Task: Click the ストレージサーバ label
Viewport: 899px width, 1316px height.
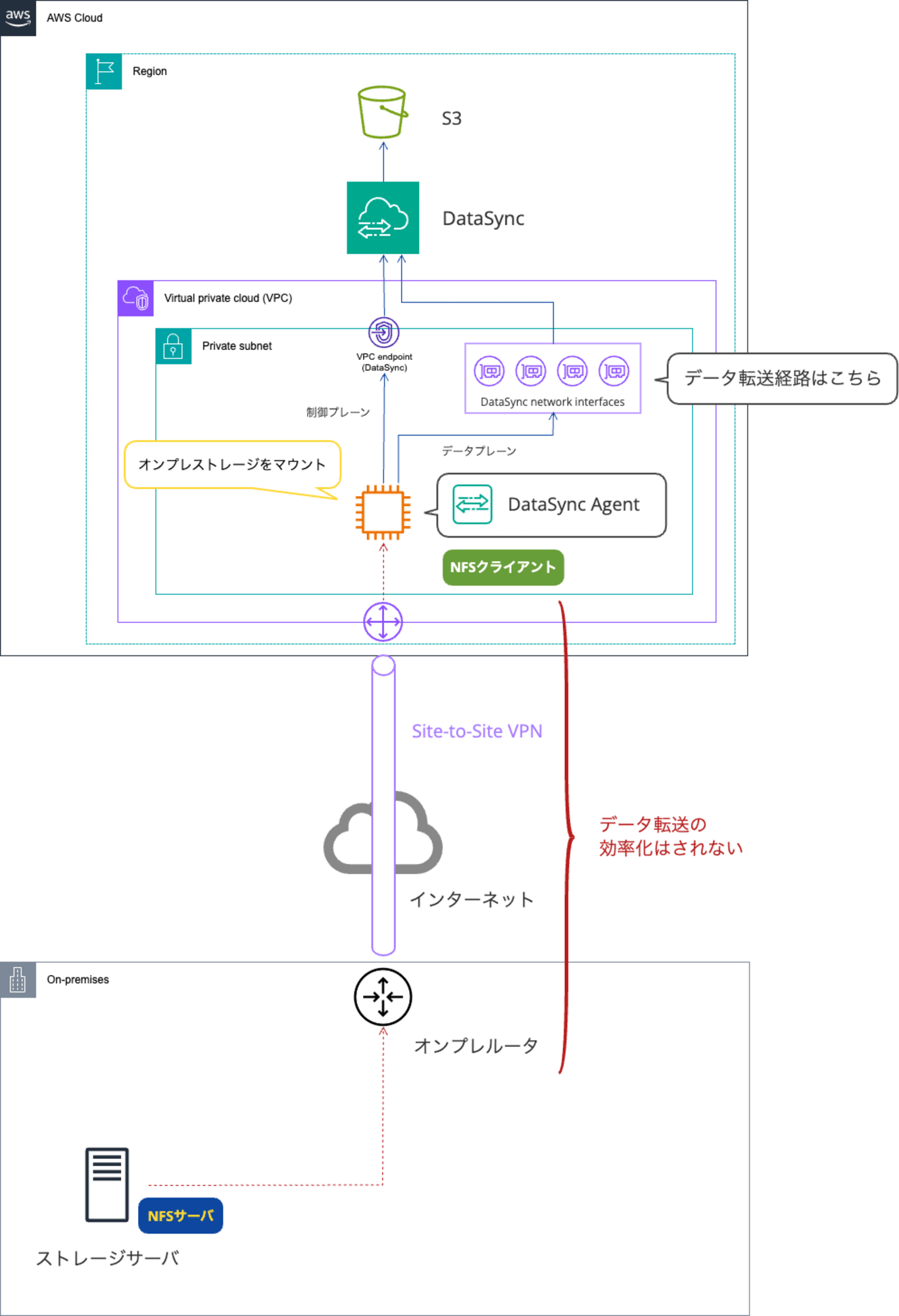Action: point(107,1258)
